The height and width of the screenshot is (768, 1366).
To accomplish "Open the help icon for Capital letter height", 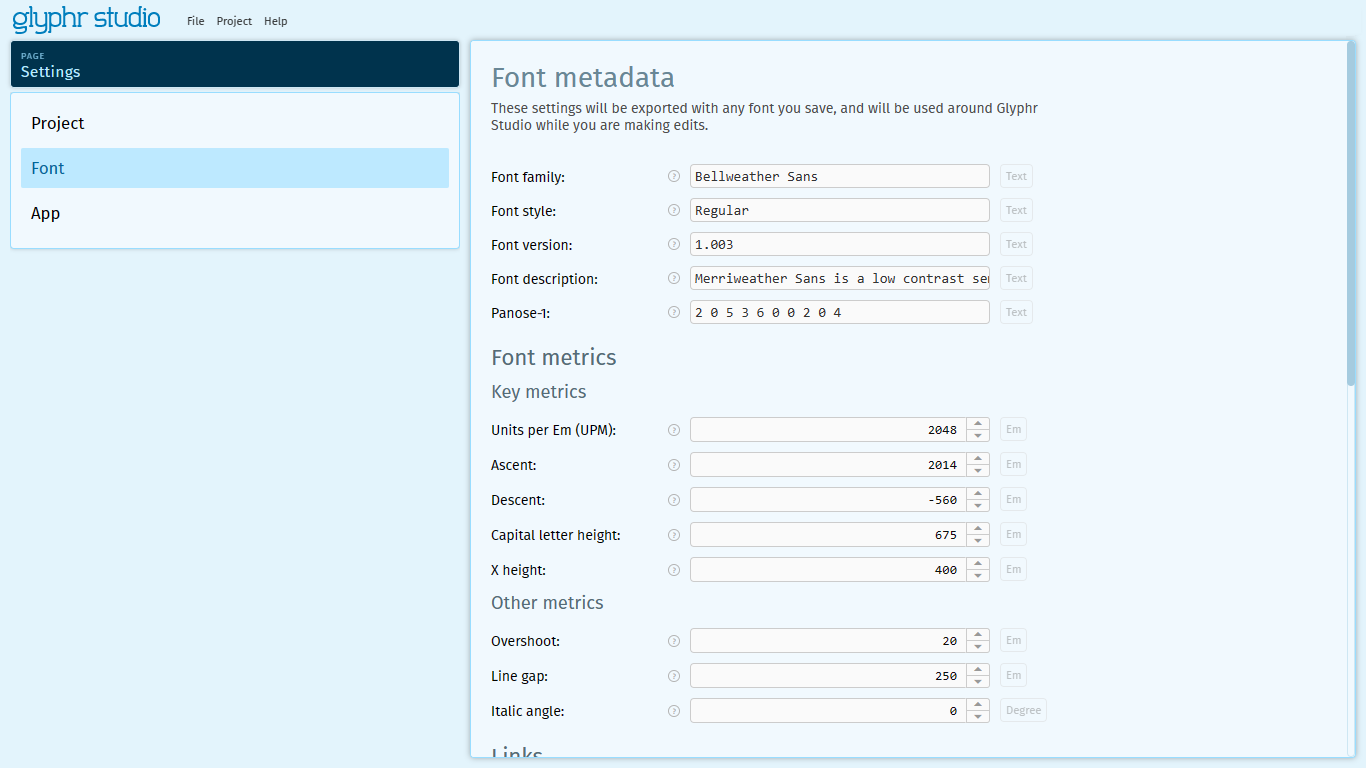I will coord(674,535).
